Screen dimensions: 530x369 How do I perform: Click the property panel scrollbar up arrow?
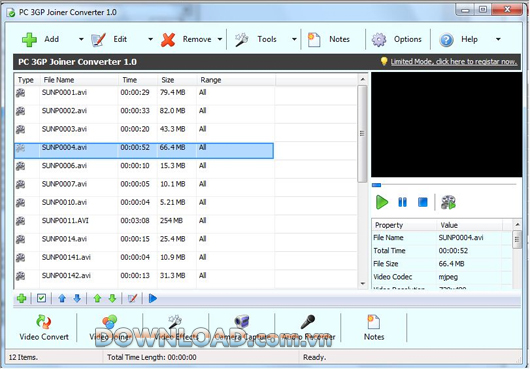tap(517, 224)
